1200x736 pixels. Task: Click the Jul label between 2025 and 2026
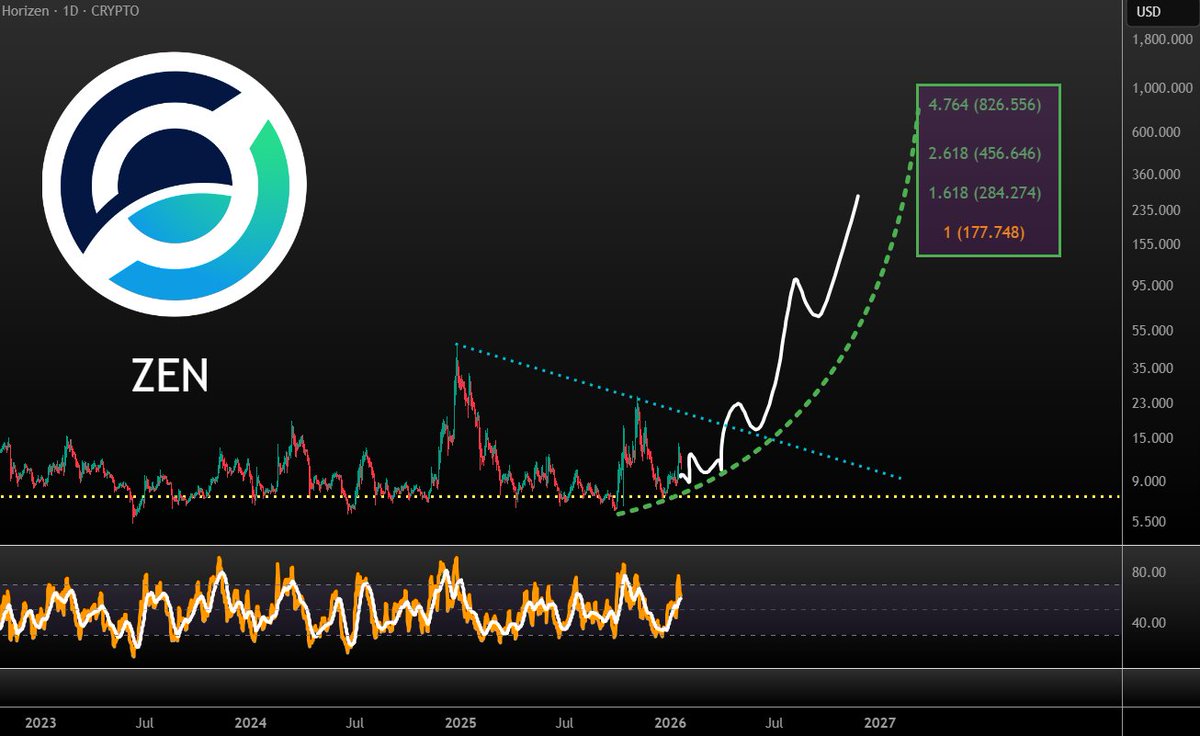click(x=565, y=722)
